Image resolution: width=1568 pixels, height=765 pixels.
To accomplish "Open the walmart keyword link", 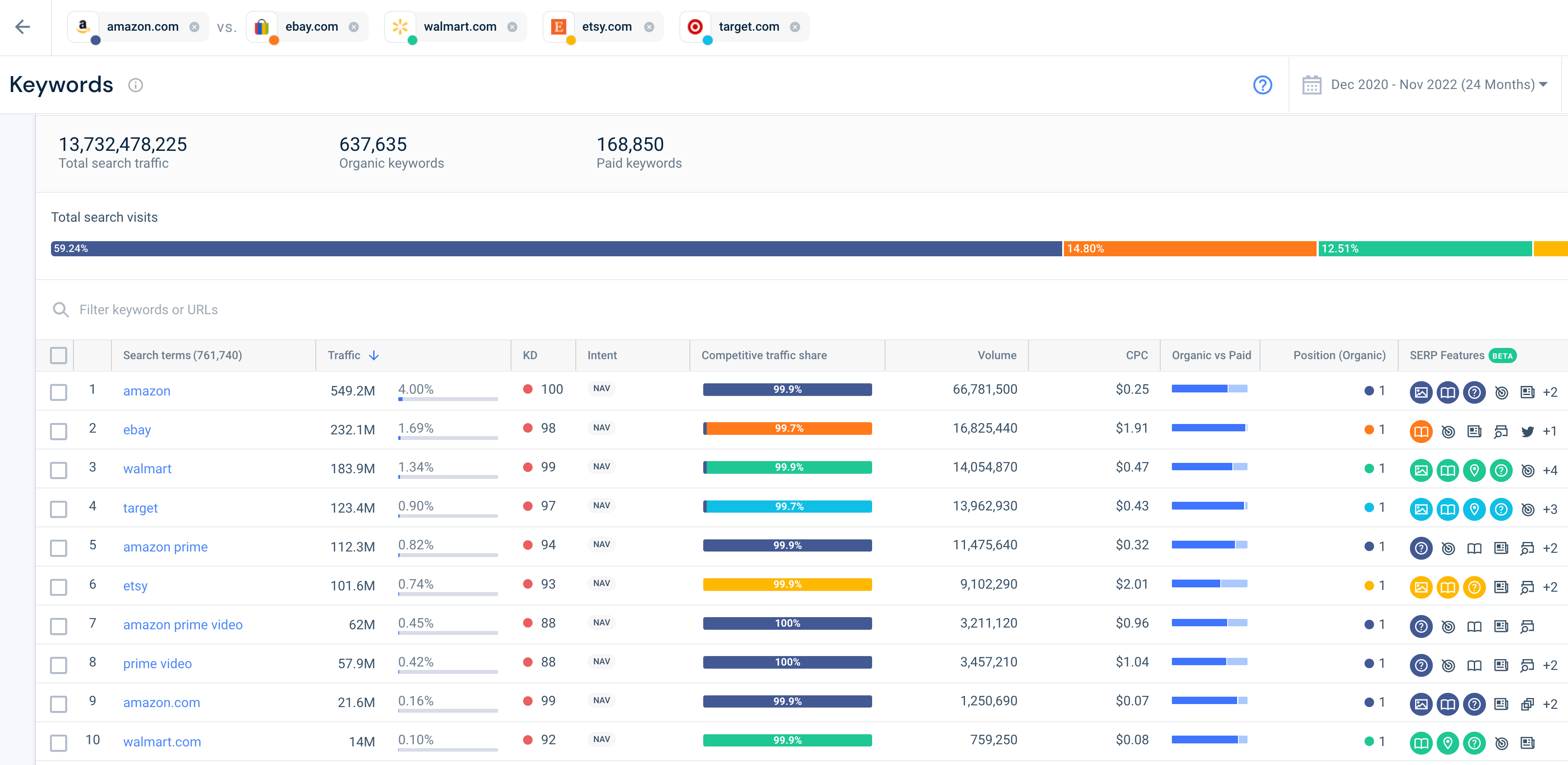I will [x=147, y=469].
